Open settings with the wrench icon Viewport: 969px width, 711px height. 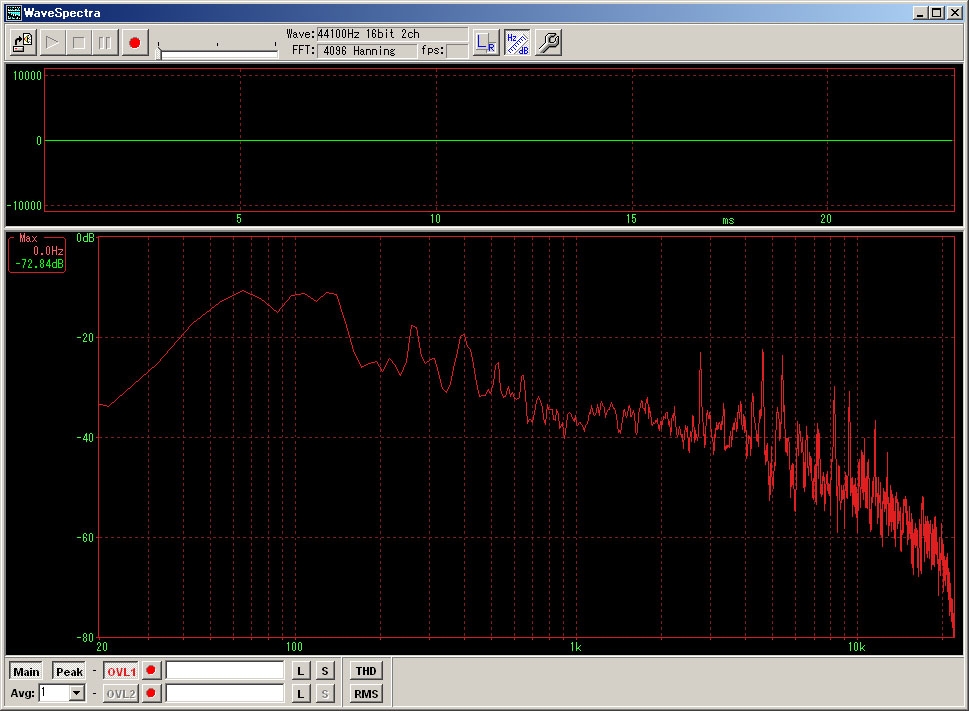coord(548,42)
